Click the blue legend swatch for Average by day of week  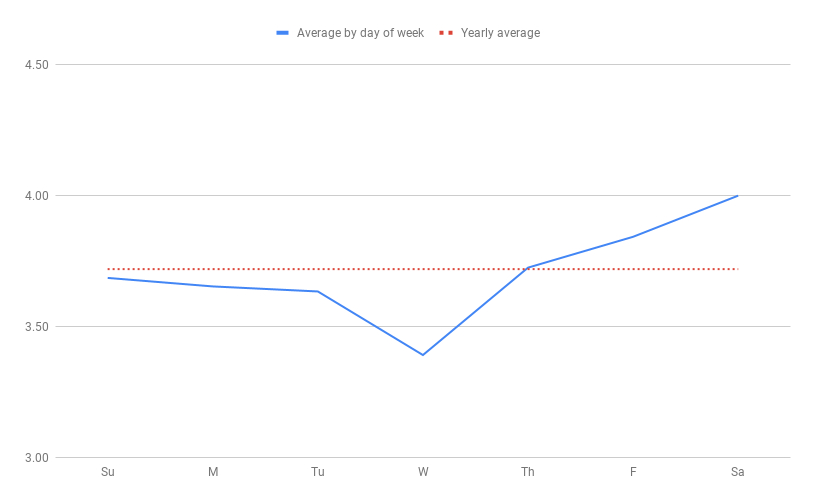tap(283, 33)
